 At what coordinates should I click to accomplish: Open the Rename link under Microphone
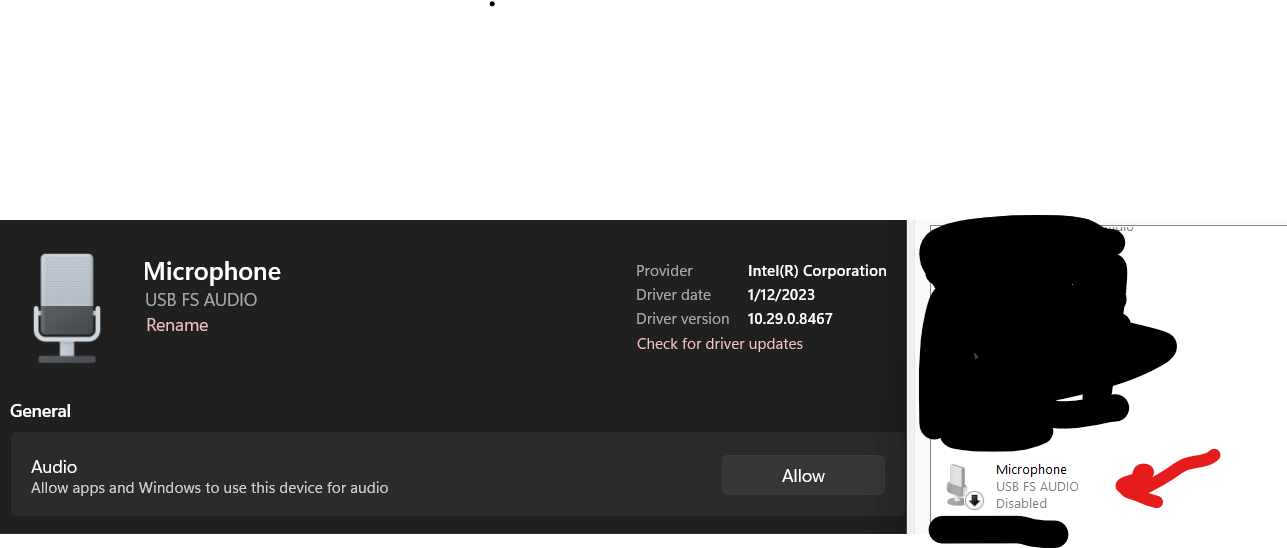[177, 325]
